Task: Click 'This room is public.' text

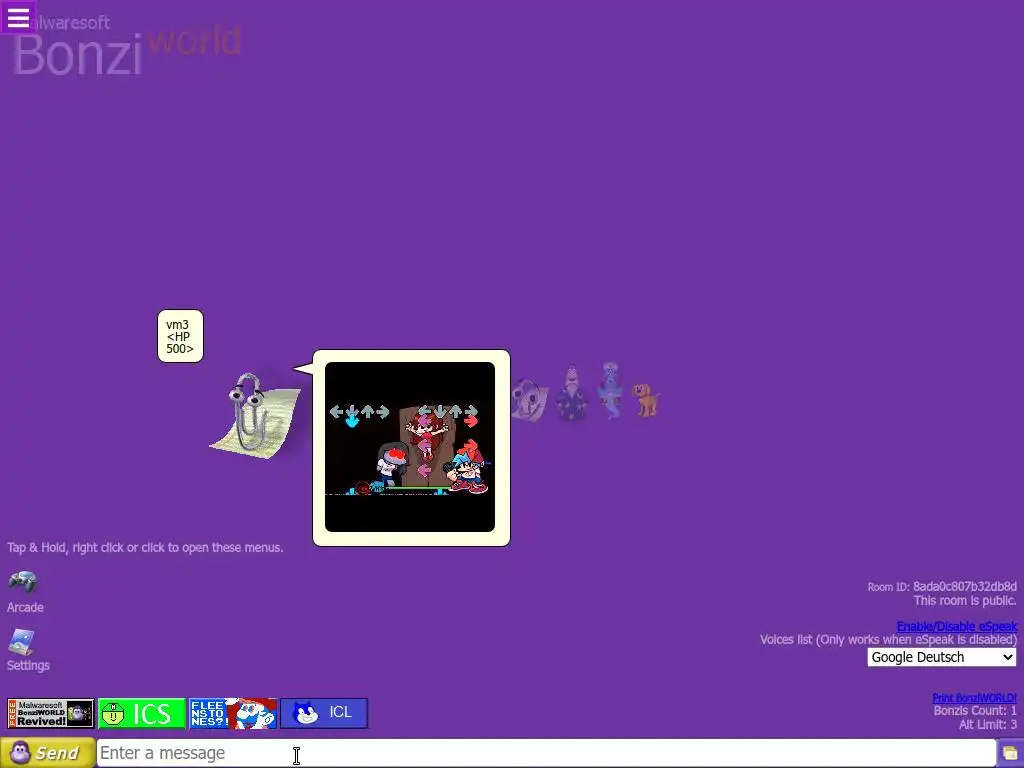Action: (965, 601)
